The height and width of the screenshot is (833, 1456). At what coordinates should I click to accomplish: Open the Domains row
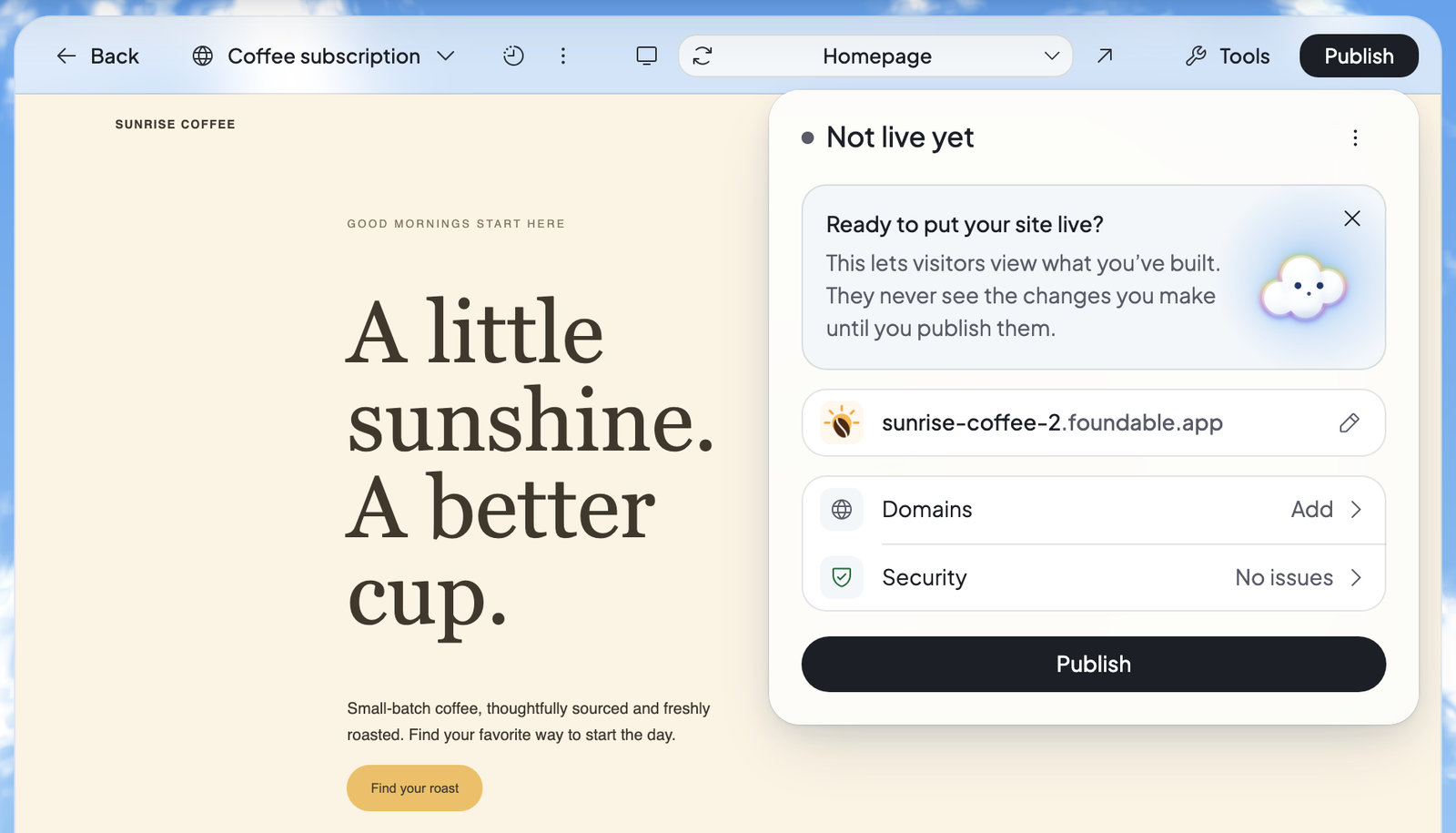(1094, 510)
